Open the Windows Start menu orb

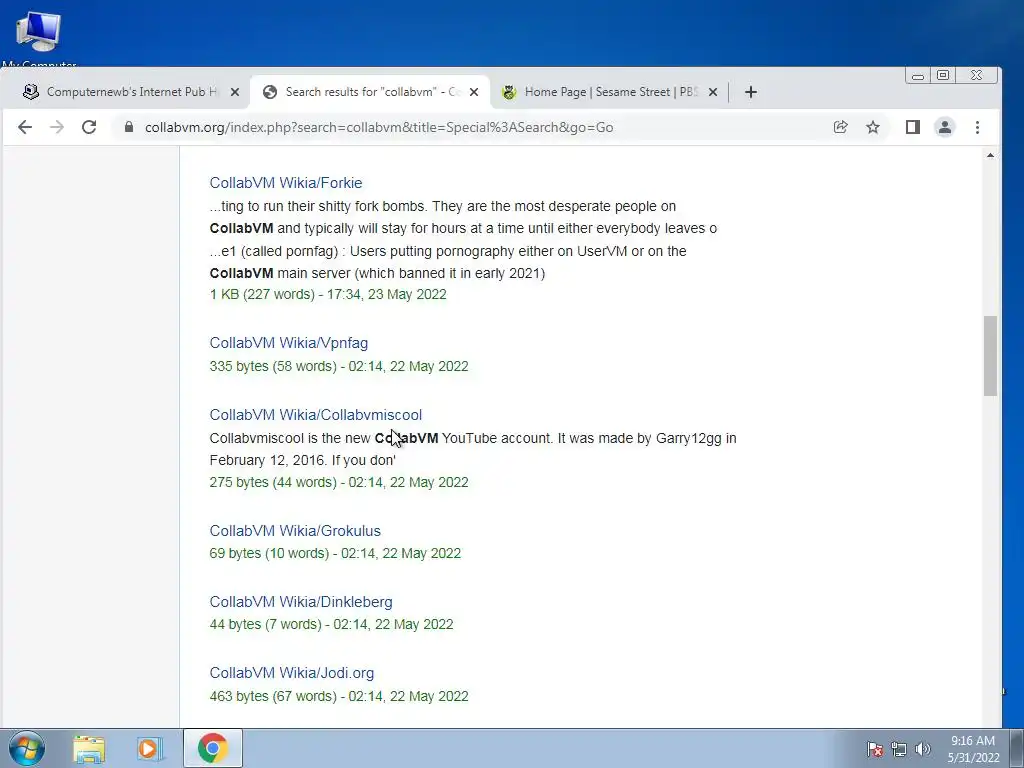click(27, 748)
